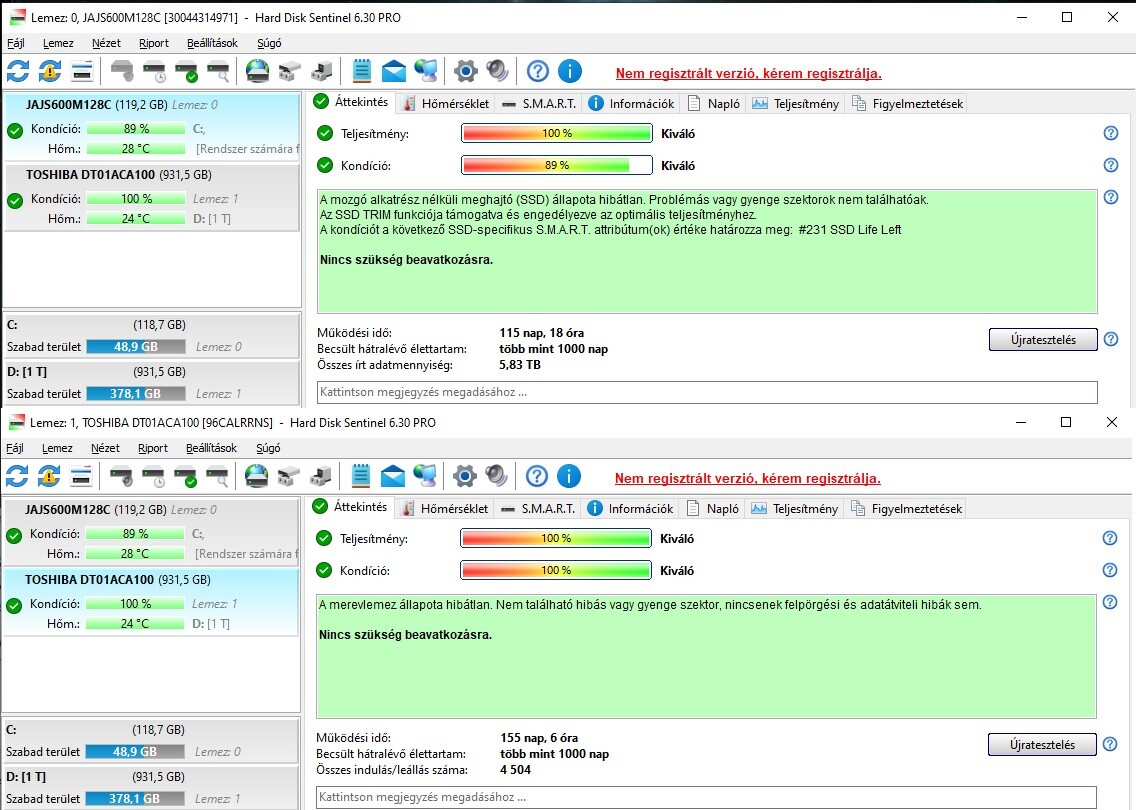Viewport: 1136px width, 810px height.
Task: Click C: free space 48,9 GB bar, bottom window
Action: point(135,751)
